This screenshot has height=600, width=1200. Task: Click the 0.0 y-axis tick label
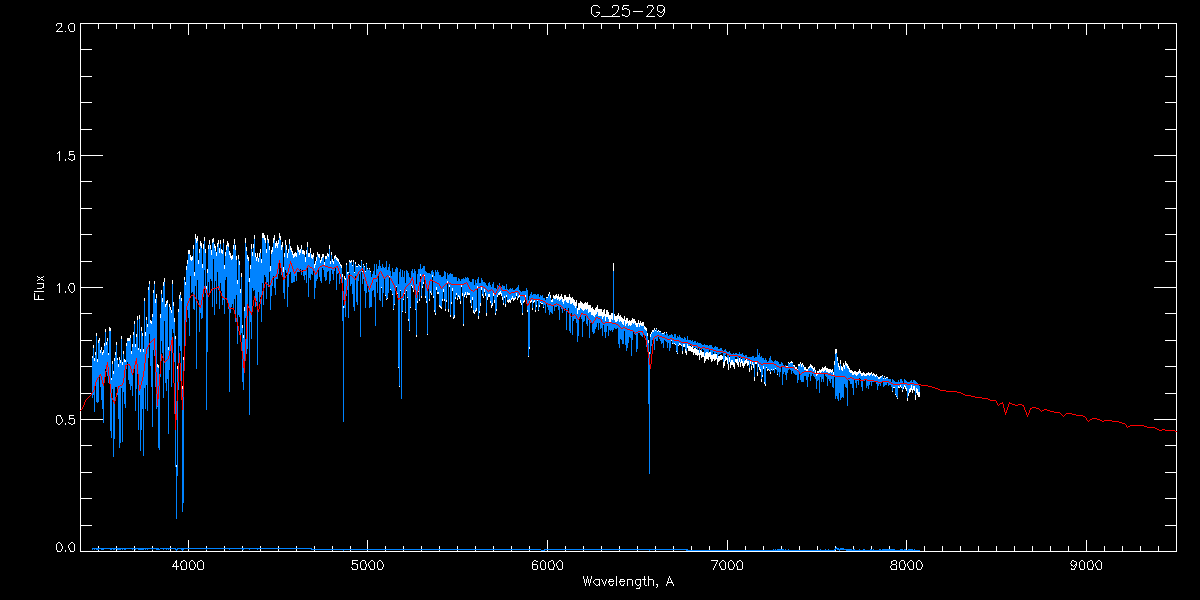(x=66, y=548)
